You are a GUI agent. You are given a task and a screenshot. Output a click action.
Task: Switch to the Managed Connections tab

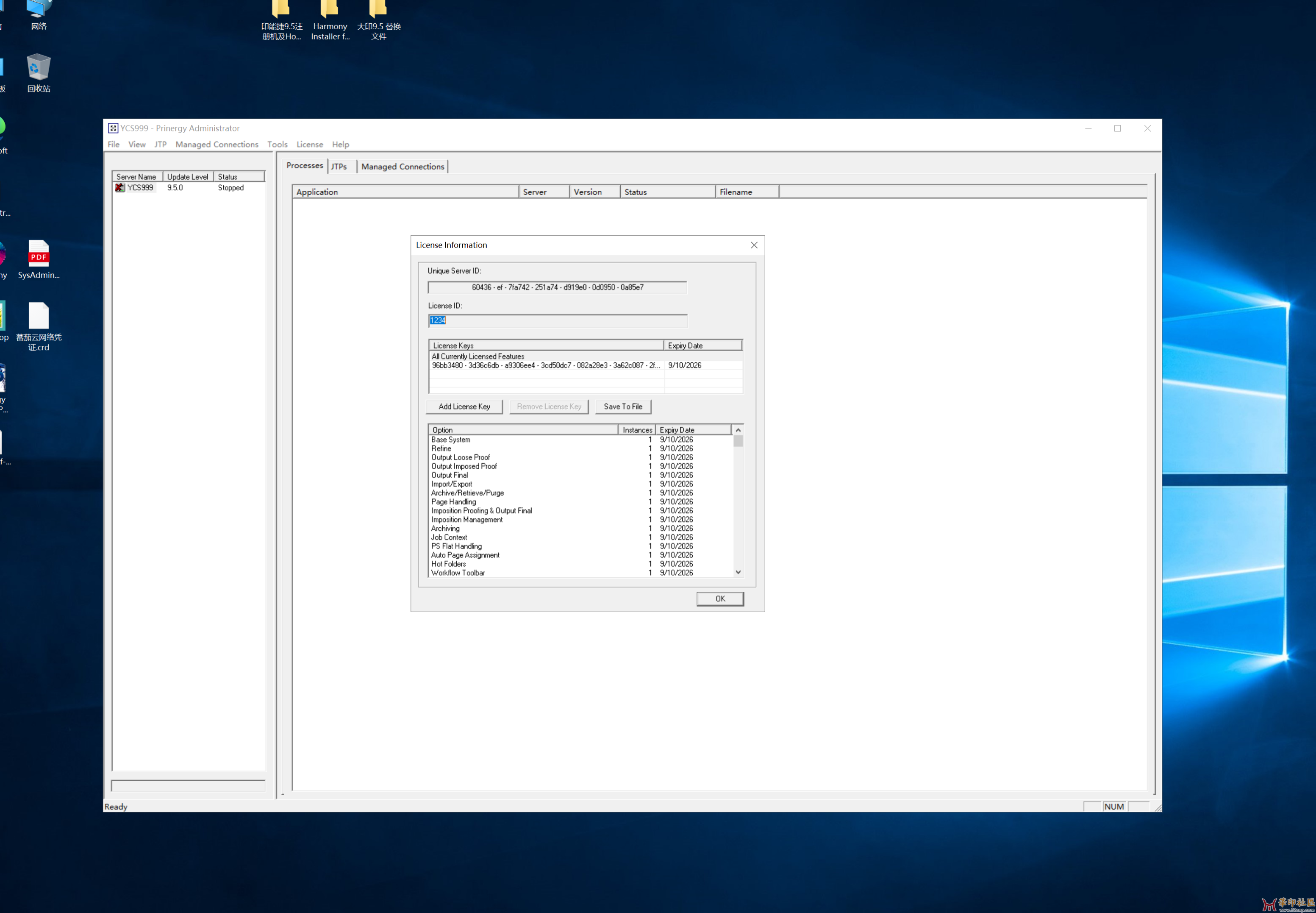(x=403, y=167)
